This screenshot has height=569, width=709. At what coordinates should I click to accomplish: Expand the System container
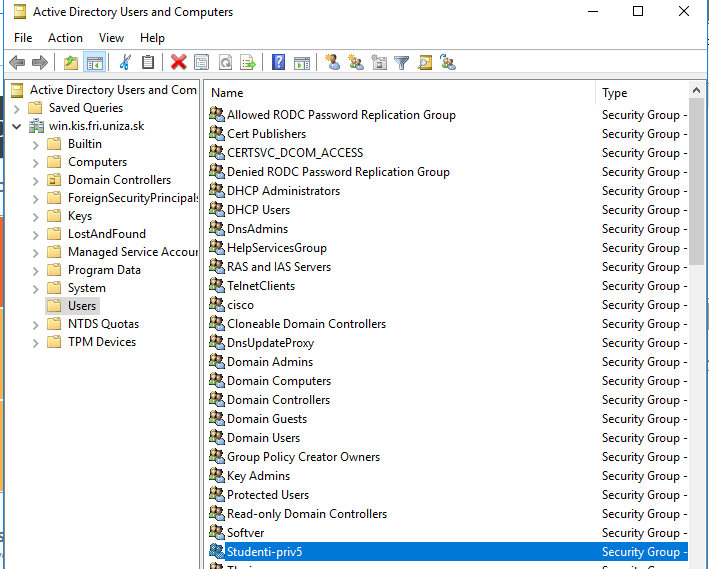[36, 289]
